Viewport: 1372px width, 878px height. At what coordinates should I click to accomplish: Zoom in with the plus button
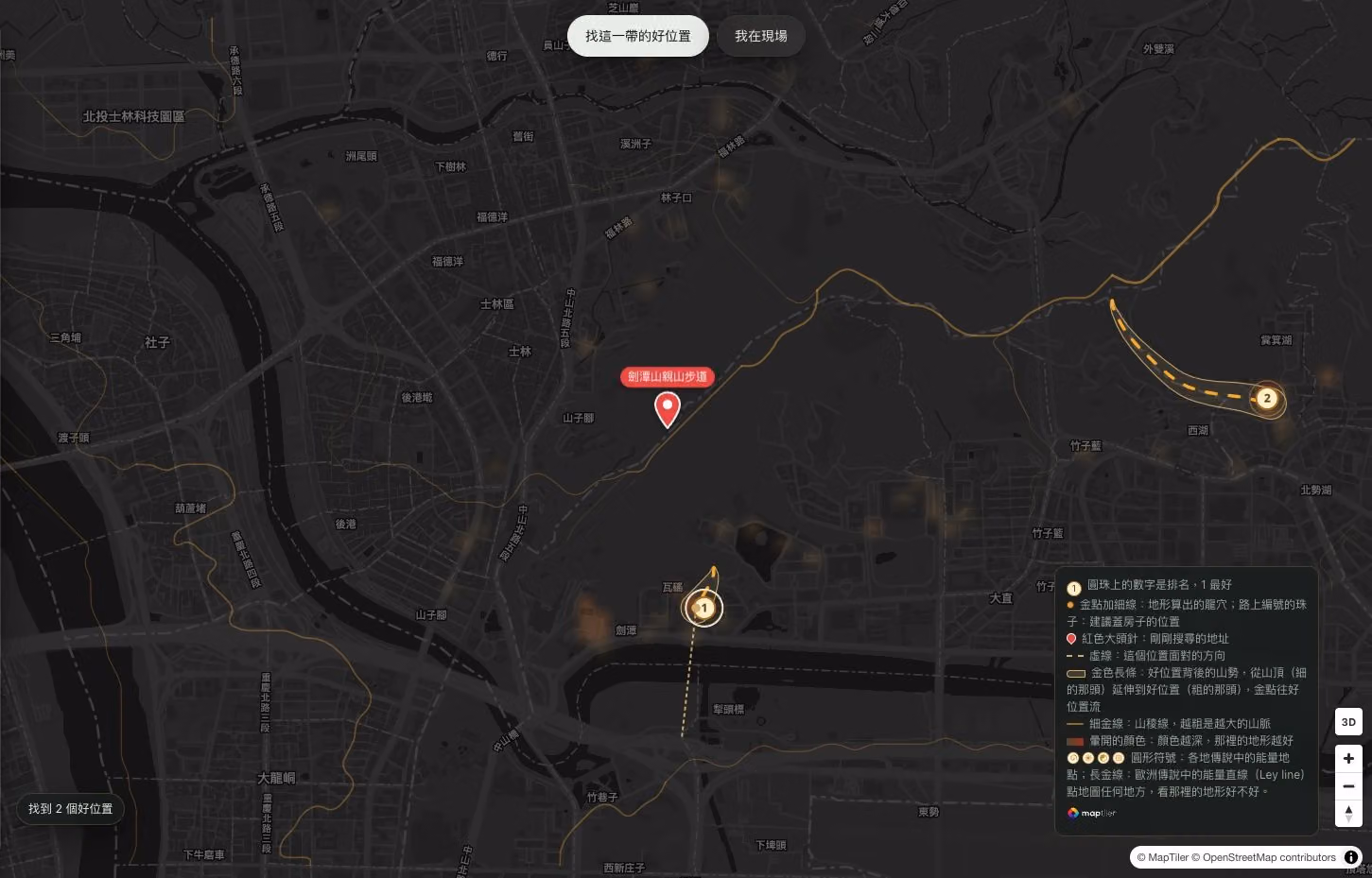pyautogui.click(x=1348, y=758)
